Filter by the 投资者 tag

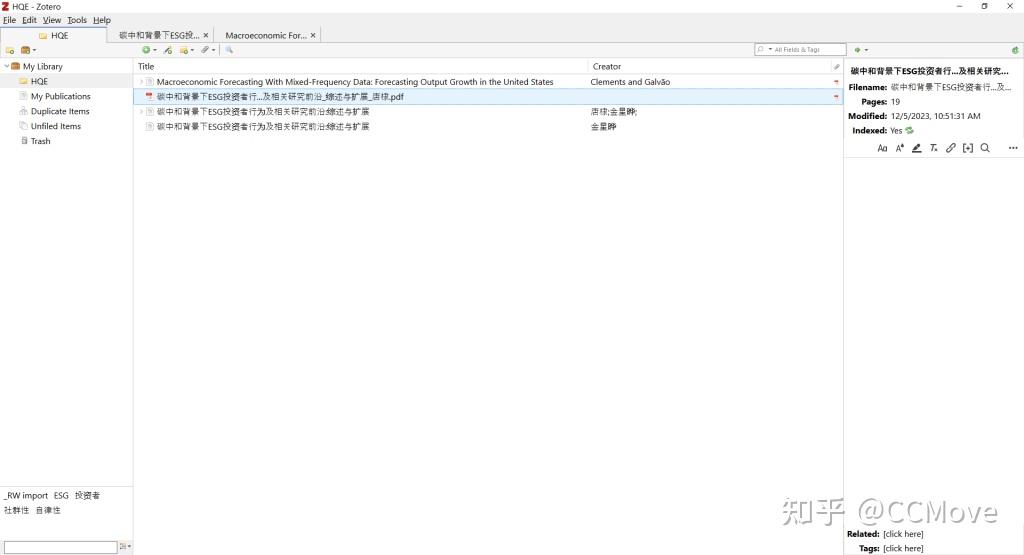tap(87, 496)
